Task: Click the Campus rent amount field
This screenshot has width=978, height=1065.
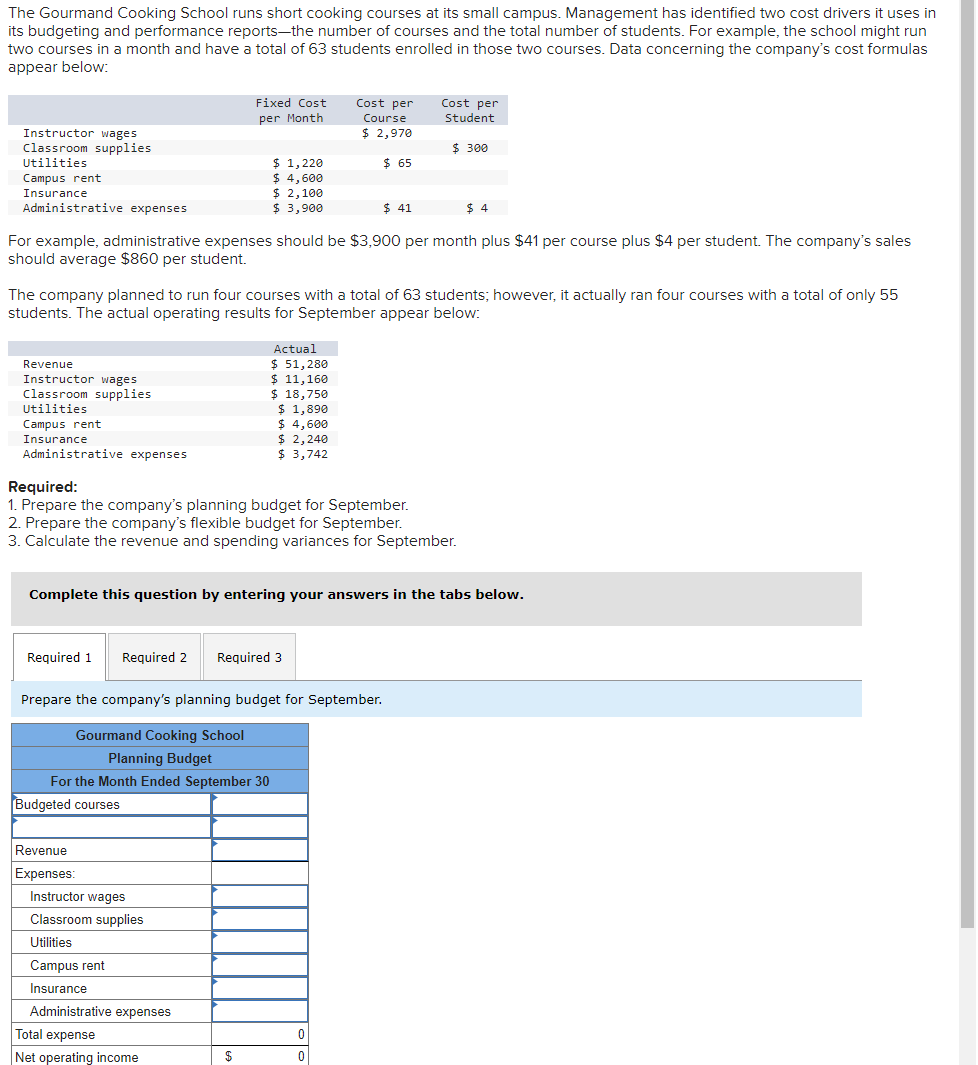Action: pyautogui.click(x=260, y=966)
